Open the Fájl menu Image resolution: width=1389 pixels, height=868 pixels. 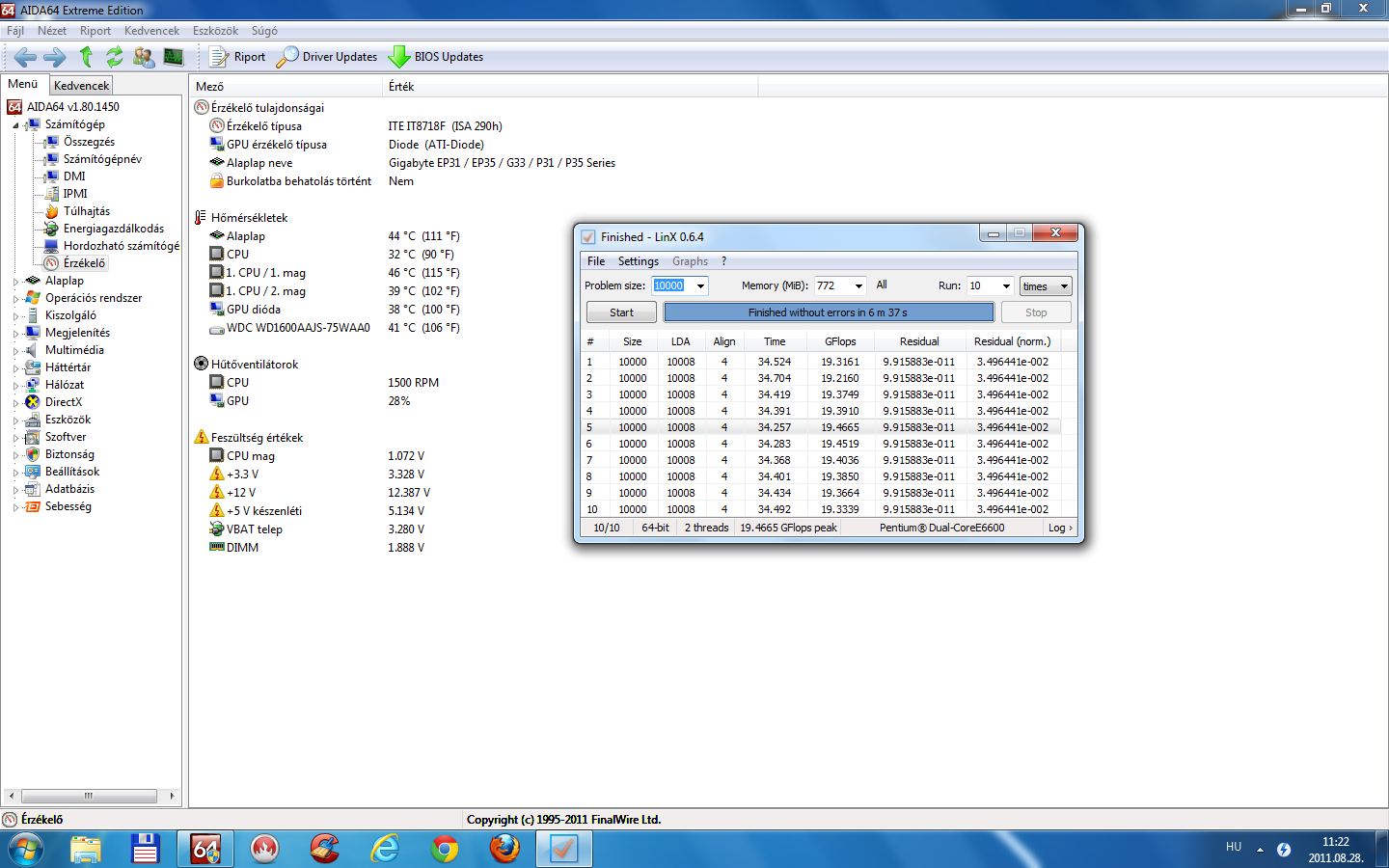click(15, 31)
